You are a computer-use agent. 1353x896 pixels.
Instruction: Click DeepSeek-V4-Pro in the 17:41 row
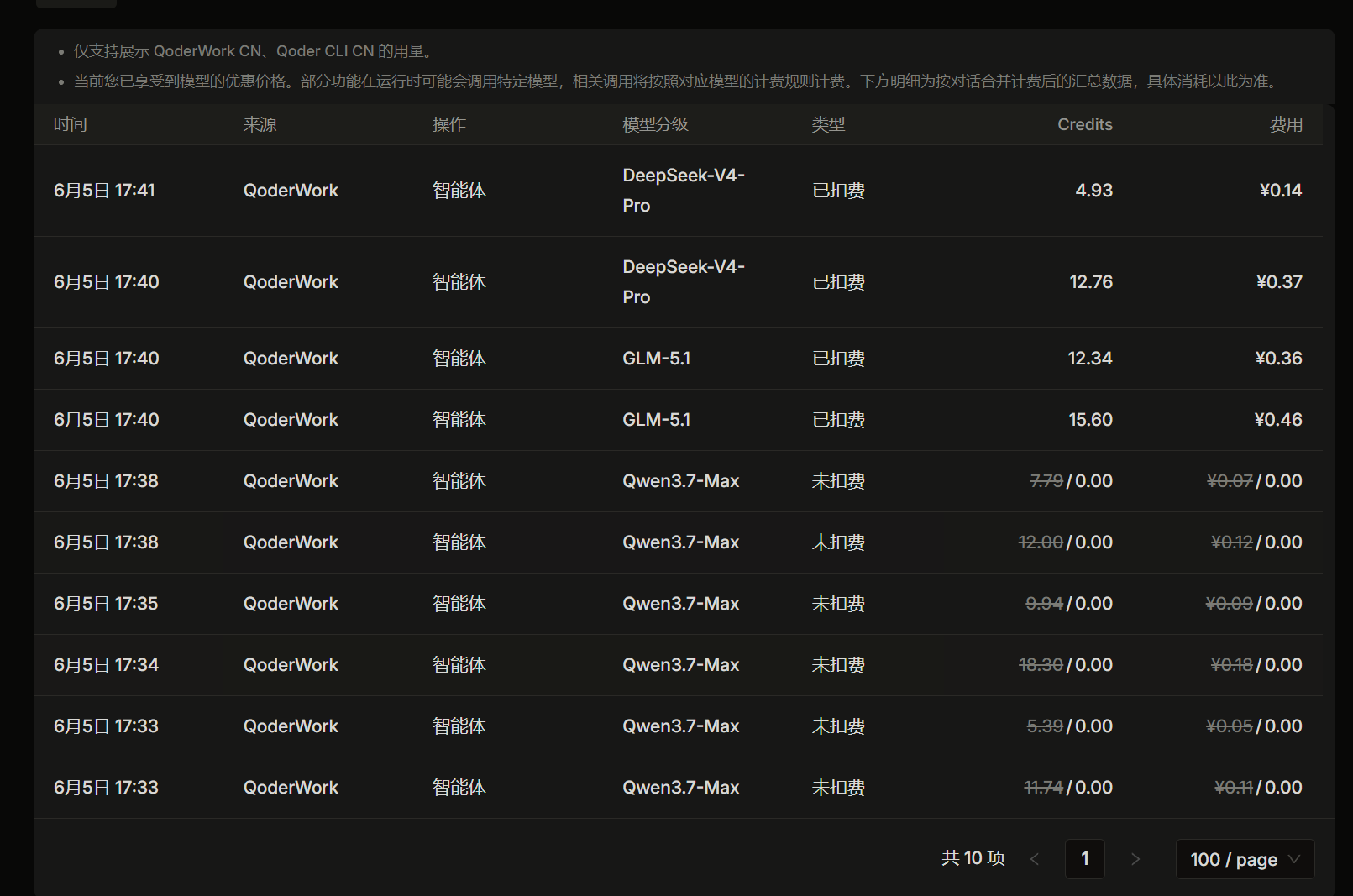pos(684,191)
